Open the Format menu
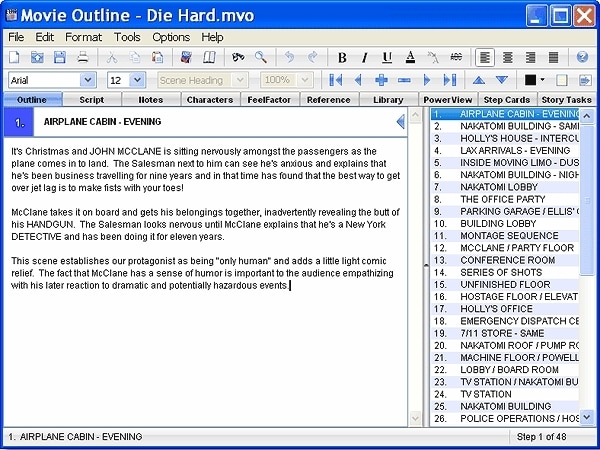Screen dimensions: 600x450 click(x=83, y=37)
